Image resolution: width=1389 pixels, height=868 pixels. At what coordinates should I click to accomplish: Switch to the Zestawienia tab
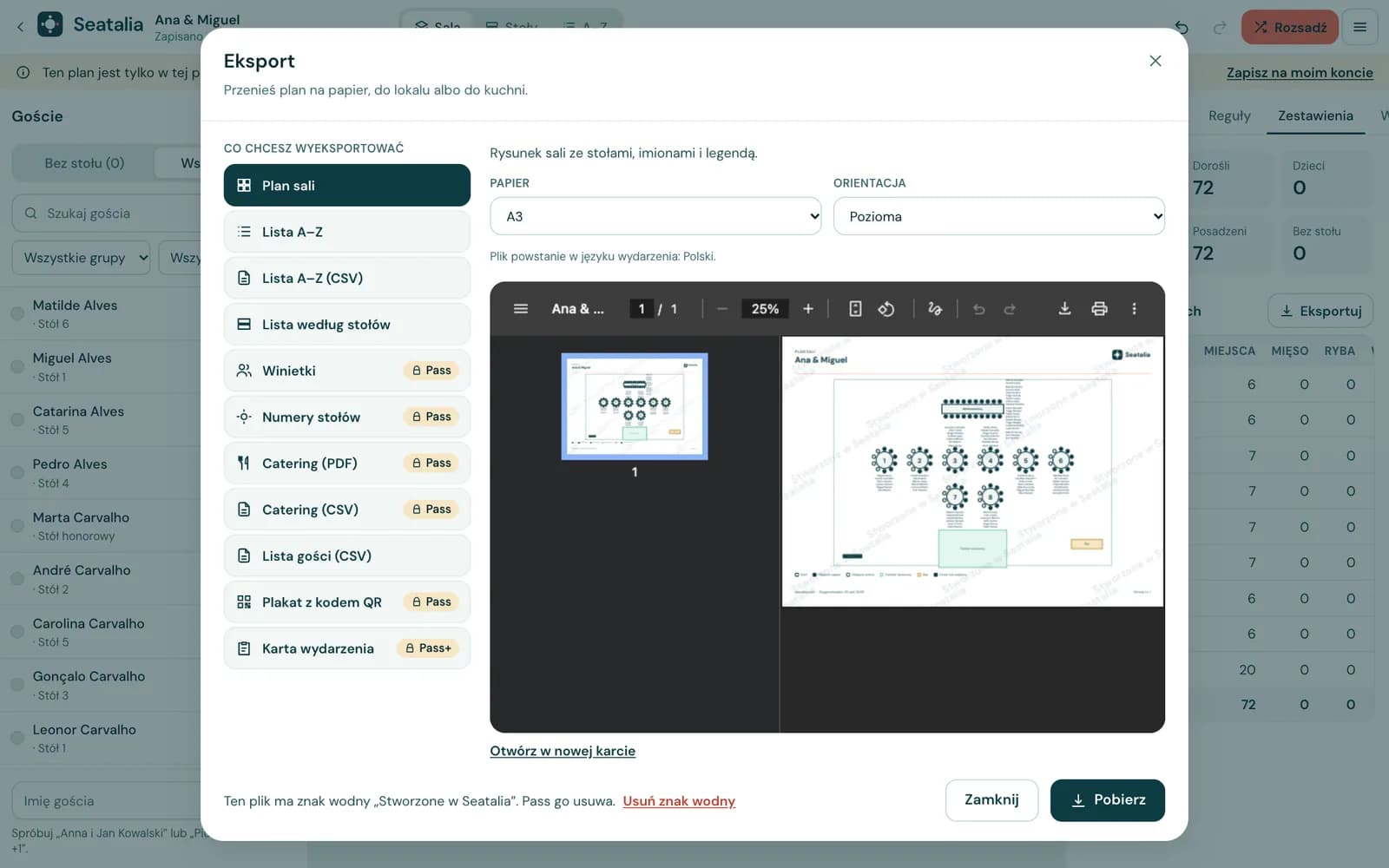tap(1315, 115)
